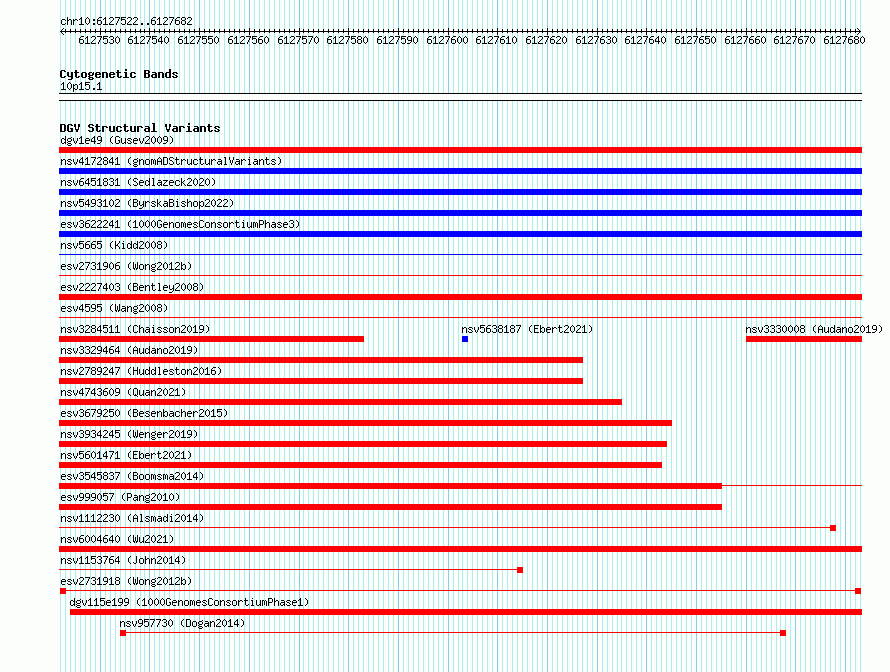The height and width of the screenshot is (672, 890).
Task: Select nsv4743609 (Quan2021) label
Action: pyautogui.click(x=123, y=392)
